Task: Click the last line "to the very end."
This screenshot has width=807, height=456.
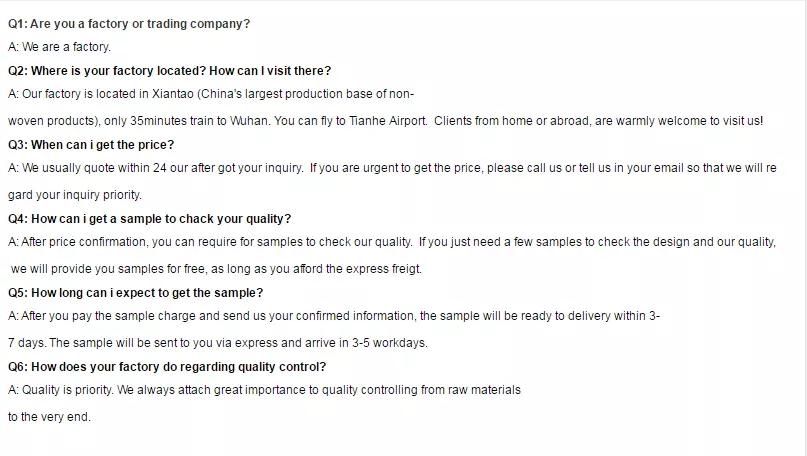Action: [x=49, y=417]
